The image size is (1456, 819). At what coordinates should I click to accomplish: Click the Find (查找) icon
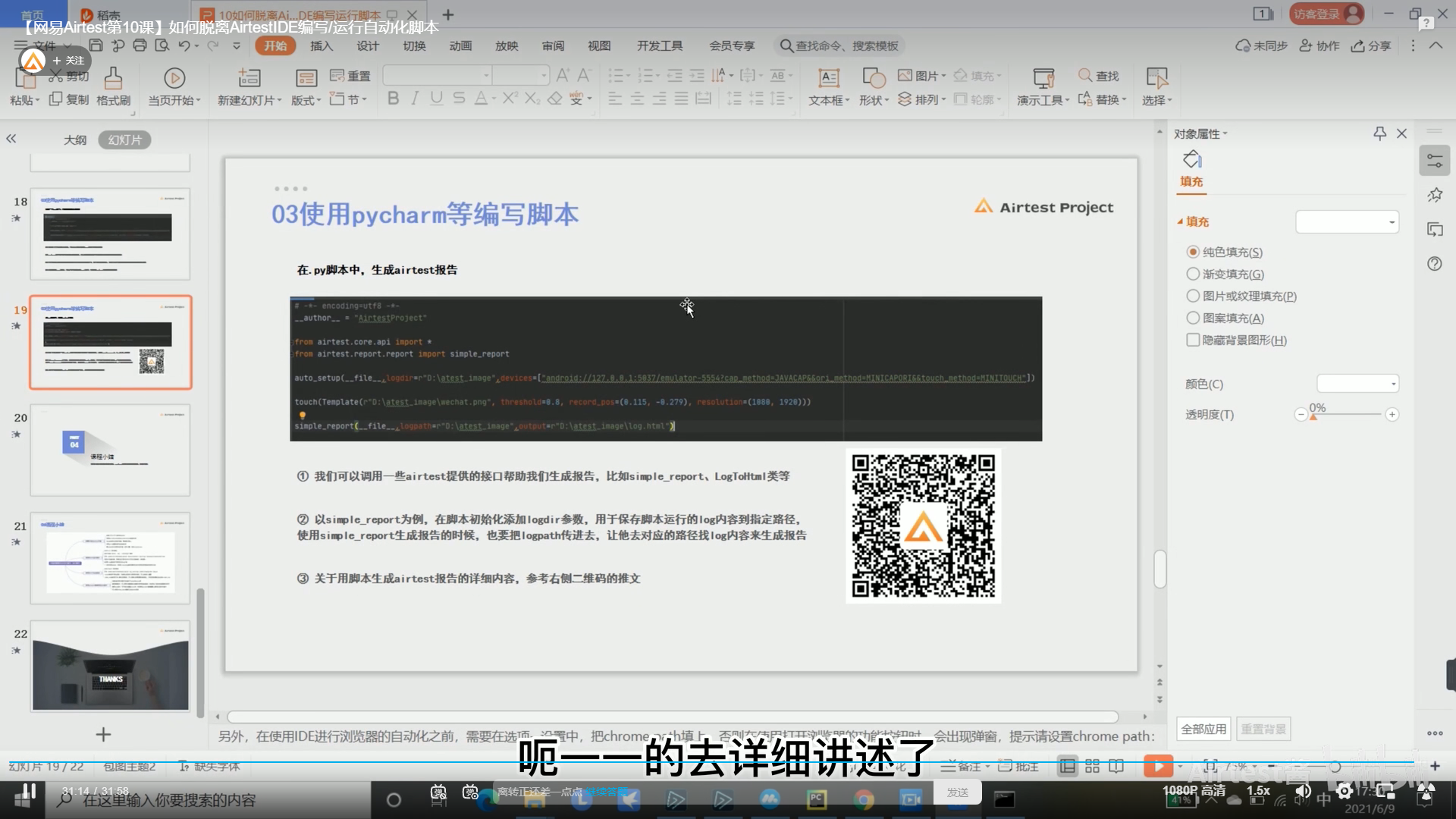coord(1099,76)
